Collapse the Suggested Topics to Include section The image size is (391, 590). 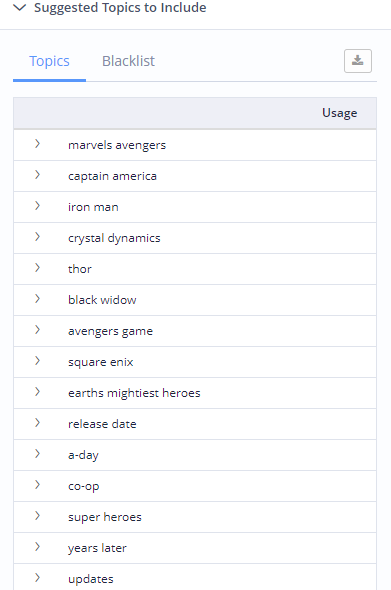20,8
